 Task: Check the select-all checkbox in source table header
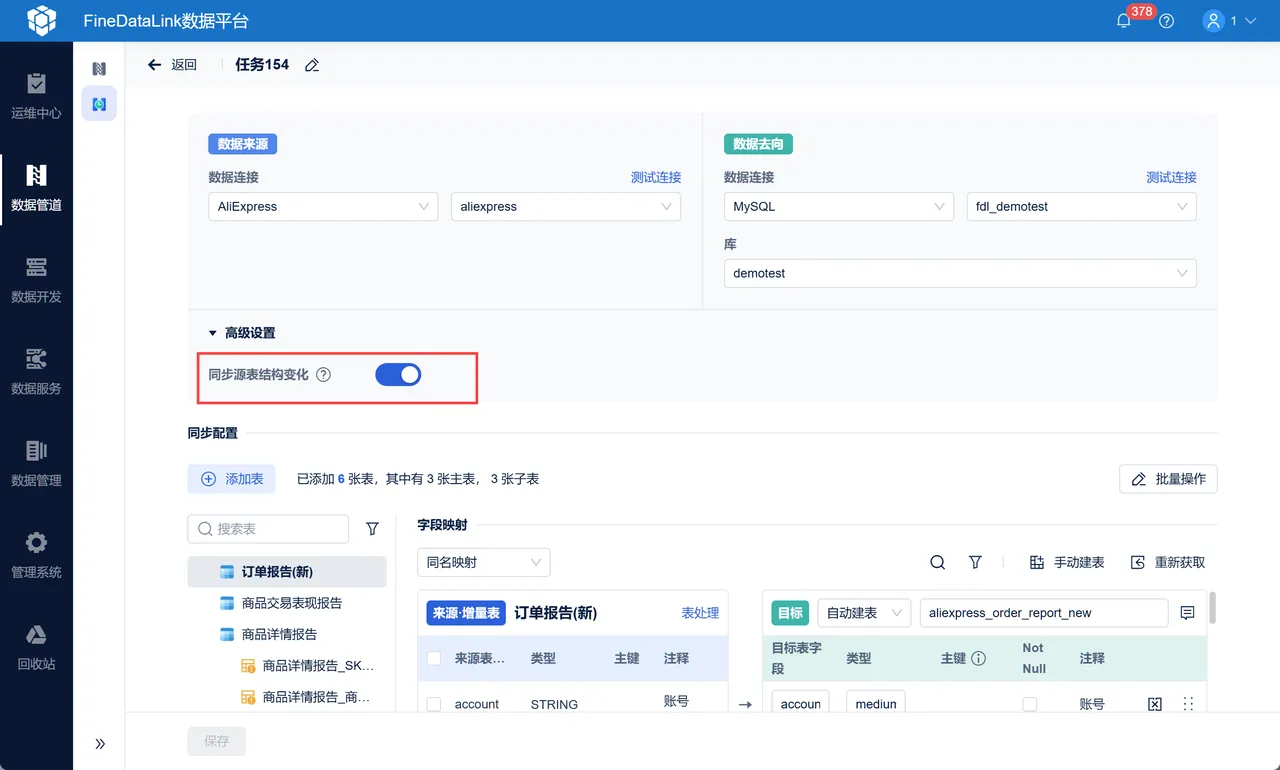434,658
